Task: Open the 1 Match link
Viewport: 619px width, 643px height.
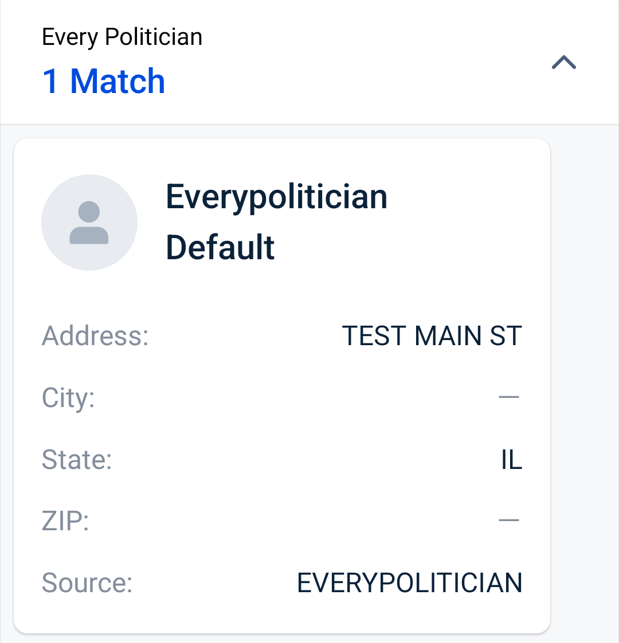Action: (x=104, y=81)
